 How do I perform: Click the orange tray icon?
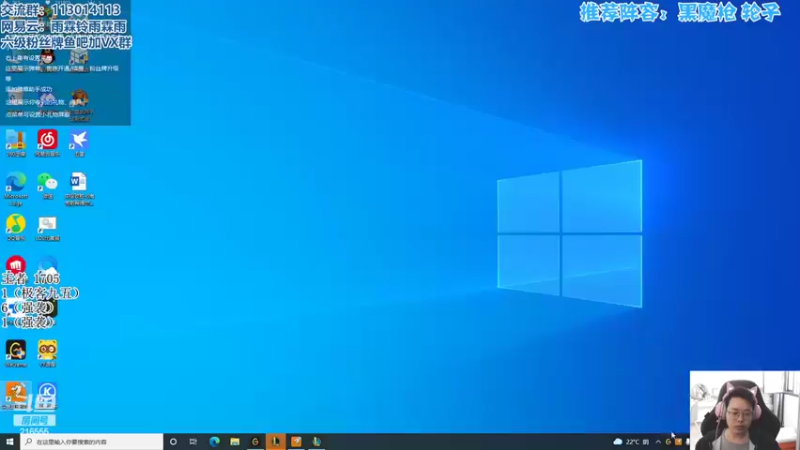tap(678, 442)
